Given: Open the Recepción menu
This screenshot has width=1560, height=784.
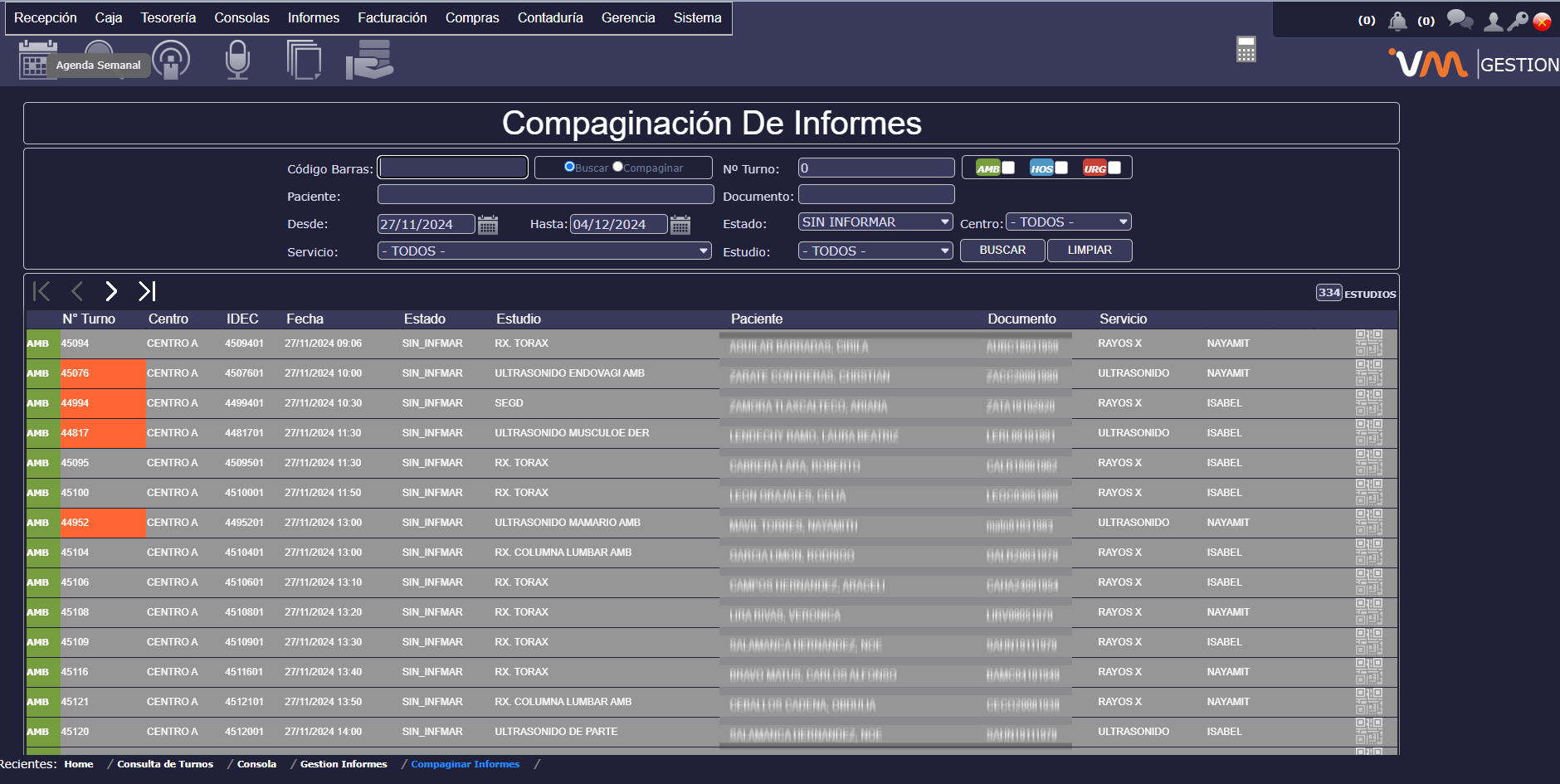Looking at the screenshot, I should pyautogui.click(x=46, y=17).
